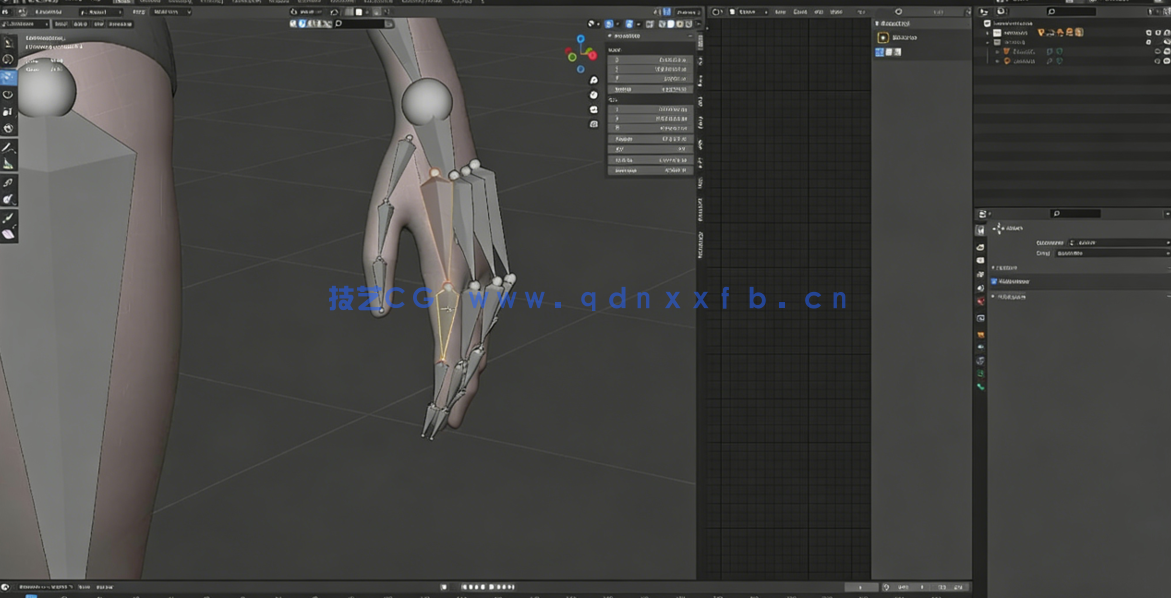Click the camera view gizmo icon
Image resolution: width=1171 pixels, height=598 pixels.
(x=594, y=109)
